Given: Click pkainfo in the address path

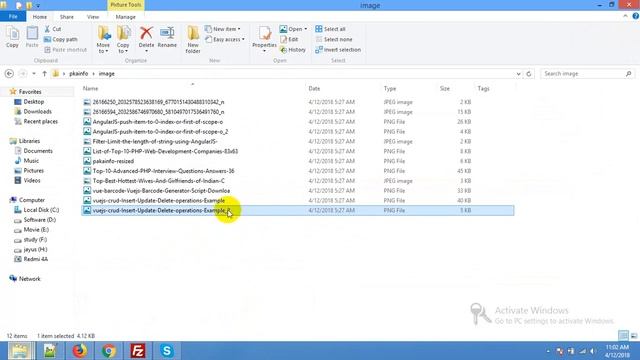Looking at the screenshot, I should 78,73.
